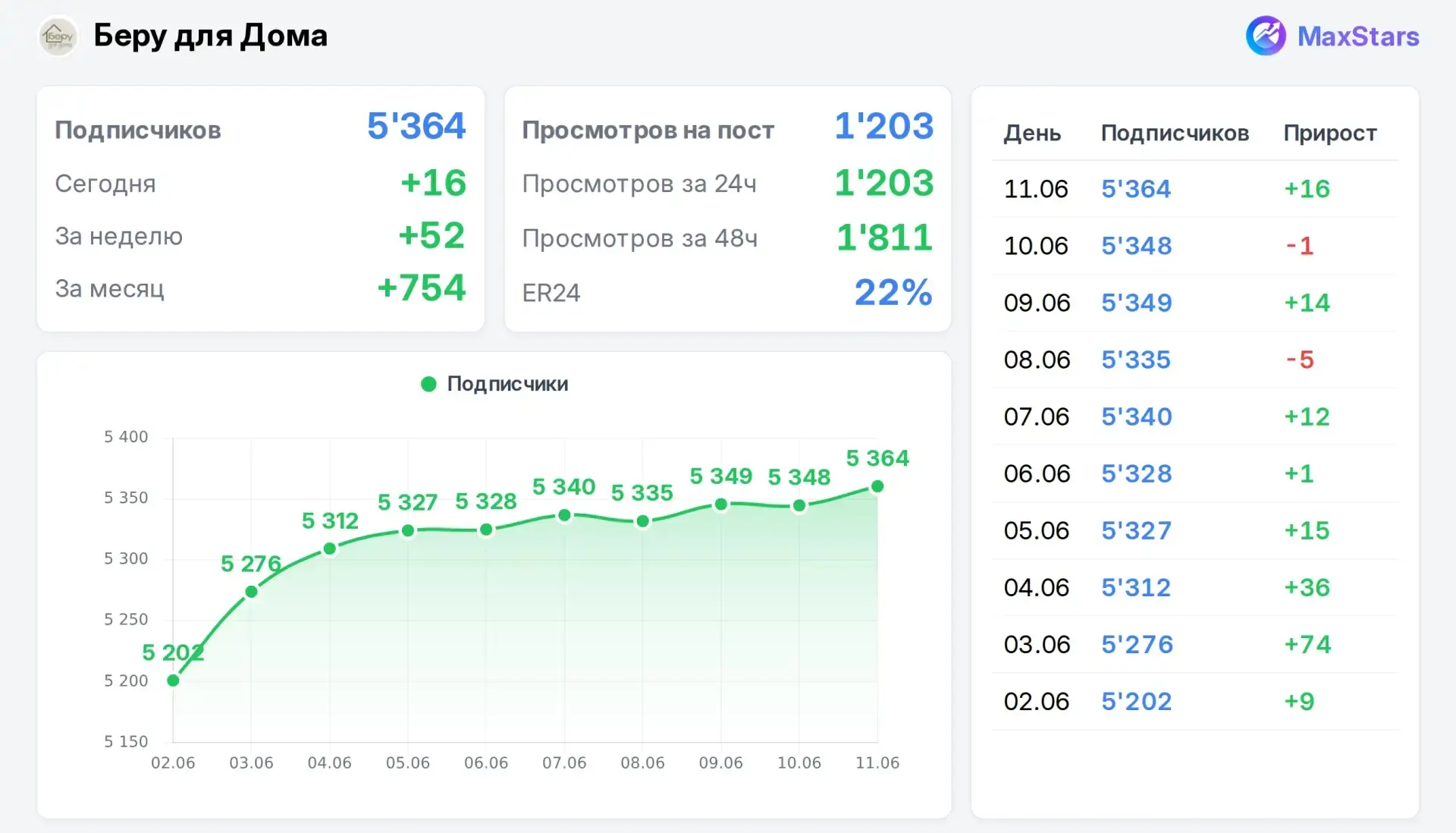The height and width of the screenshot is (833, 1456).
Task: Click the +15 growth for 05.06
Action: pyautogui.click(x=1307, y=530)
